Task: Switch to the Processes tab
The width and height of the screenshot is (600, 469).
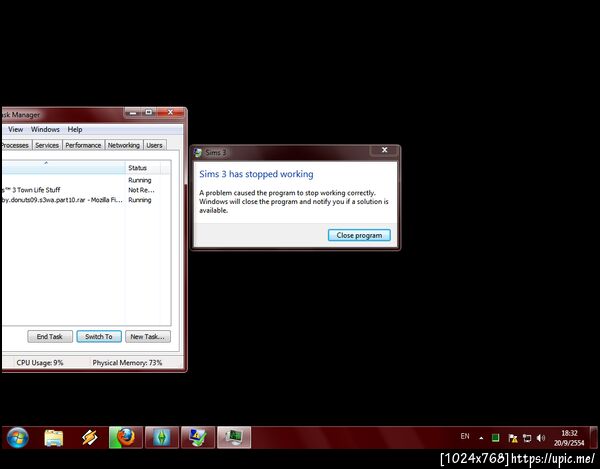Action: pyautogui.click(x=15, y=145)
